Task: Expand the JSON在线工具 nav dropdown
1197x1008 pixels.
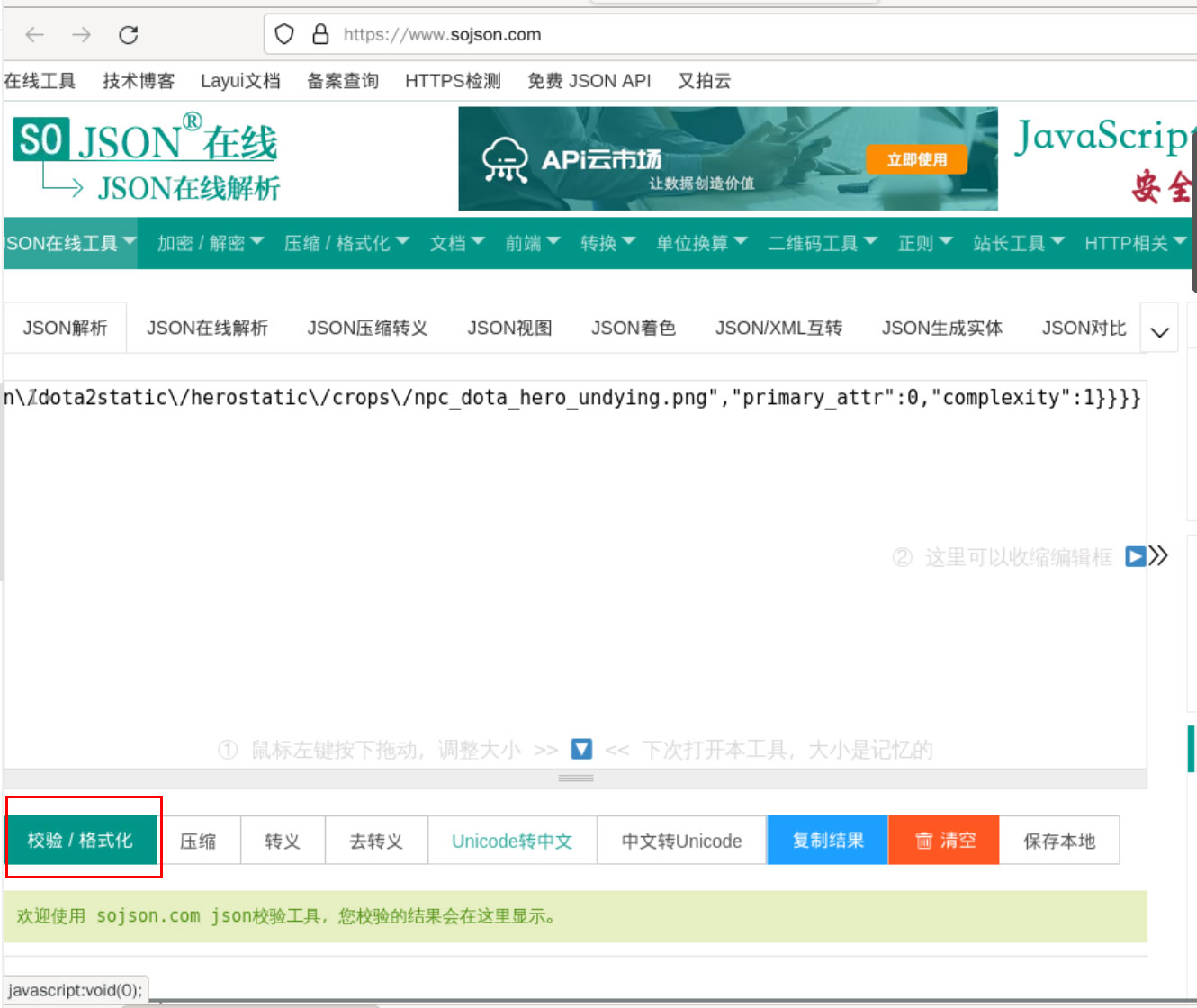Action: 70,243
